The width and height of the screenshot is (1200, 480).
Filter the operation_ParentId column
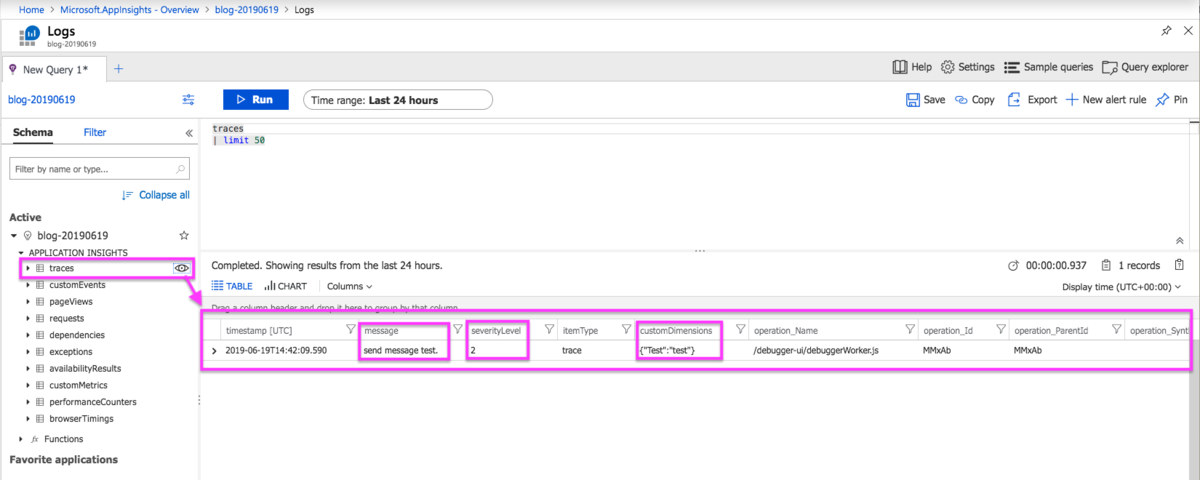(x=1116, y=329)
